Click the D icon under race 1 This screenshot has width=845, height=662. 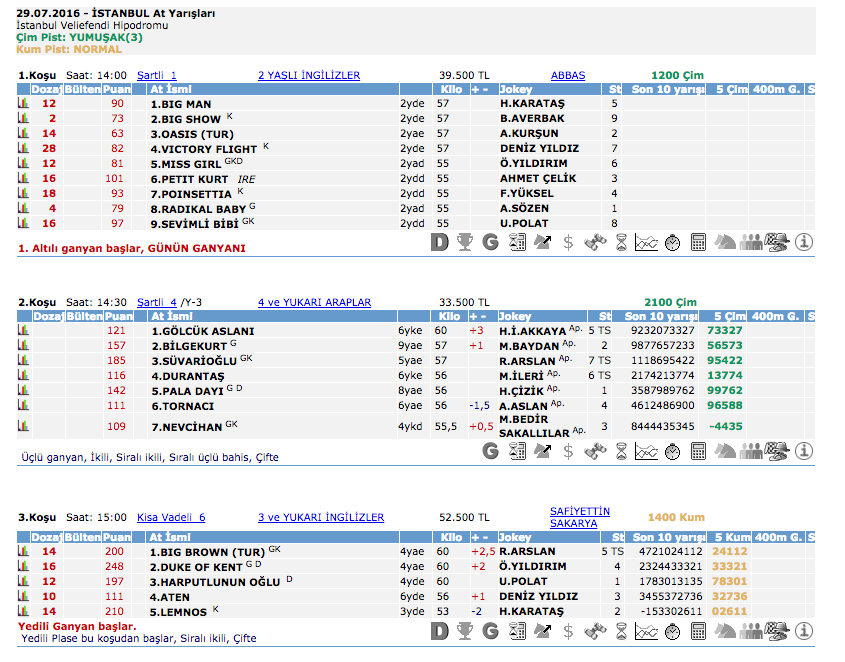point(439,241)
